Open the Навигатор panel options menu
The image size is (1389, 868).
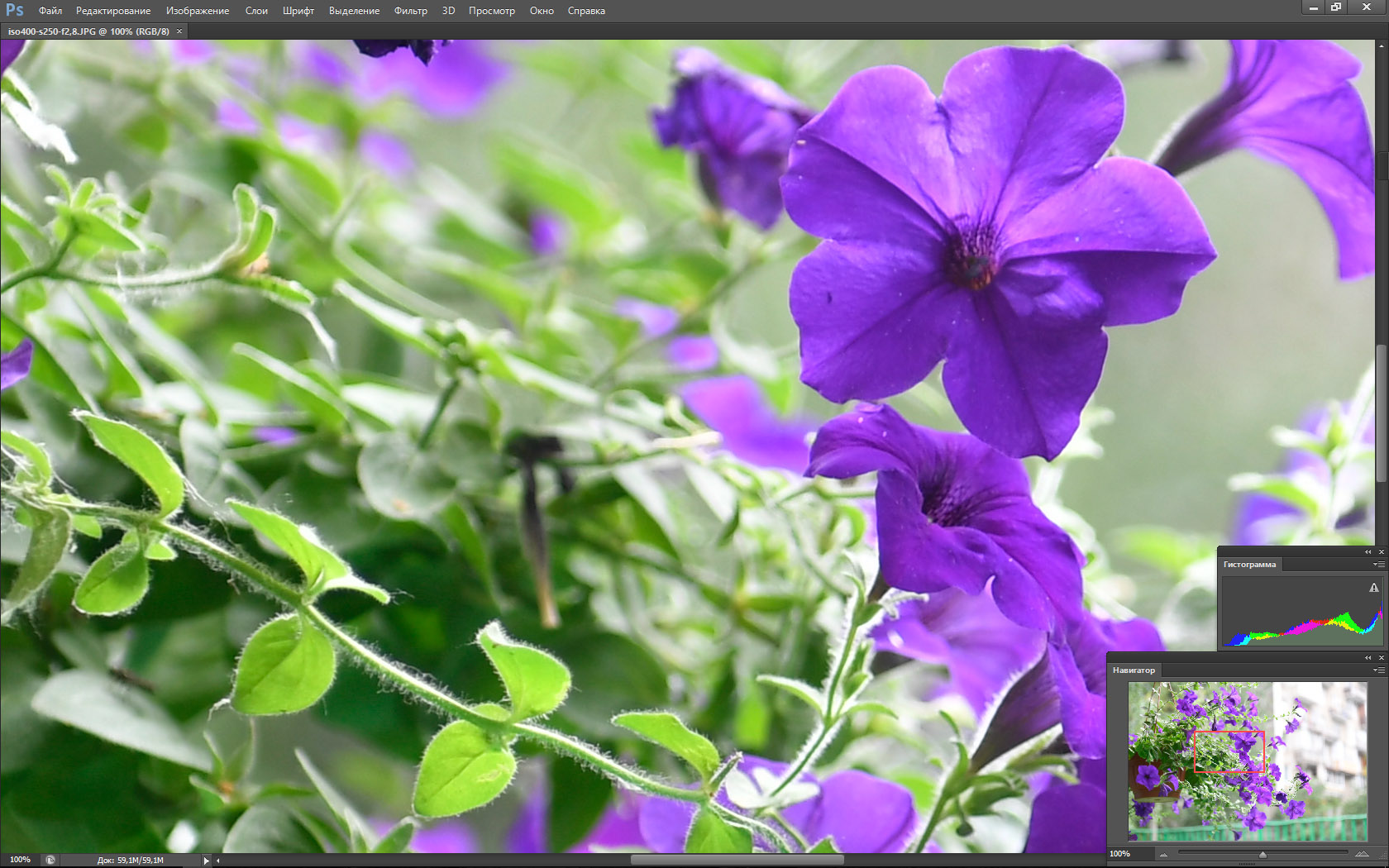click(1378, 670)
